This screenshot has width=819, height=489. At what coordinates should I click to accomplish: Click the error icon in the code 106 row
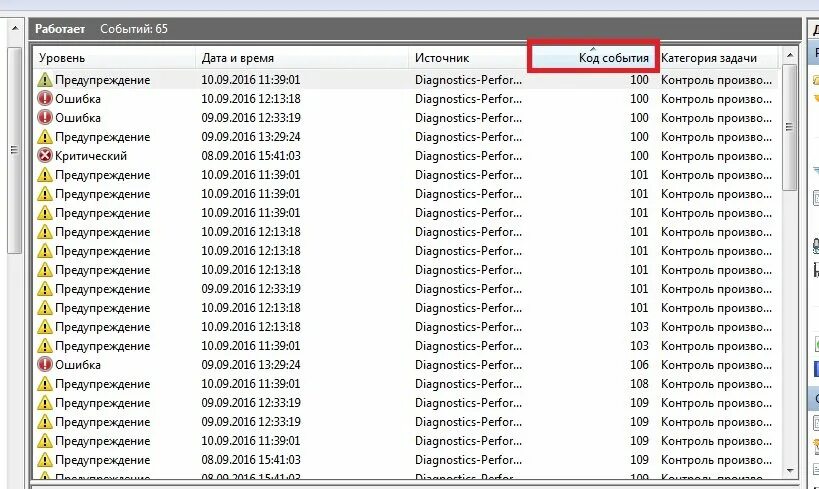(x=45, y=365)
